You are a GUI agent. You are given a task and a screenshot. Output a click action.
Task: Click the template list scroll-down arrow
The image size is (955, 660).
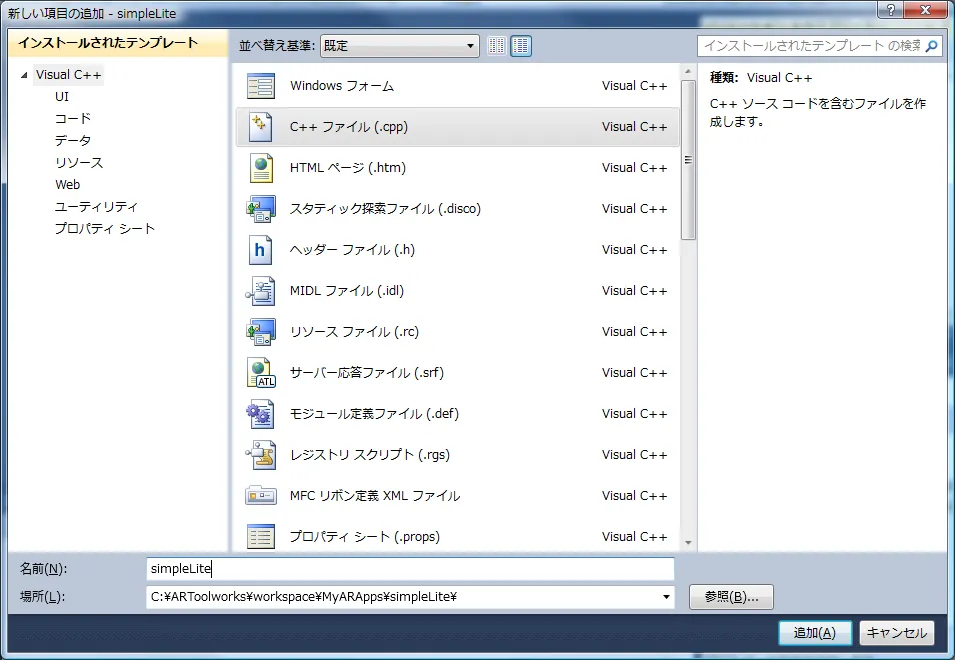(688, 542)
